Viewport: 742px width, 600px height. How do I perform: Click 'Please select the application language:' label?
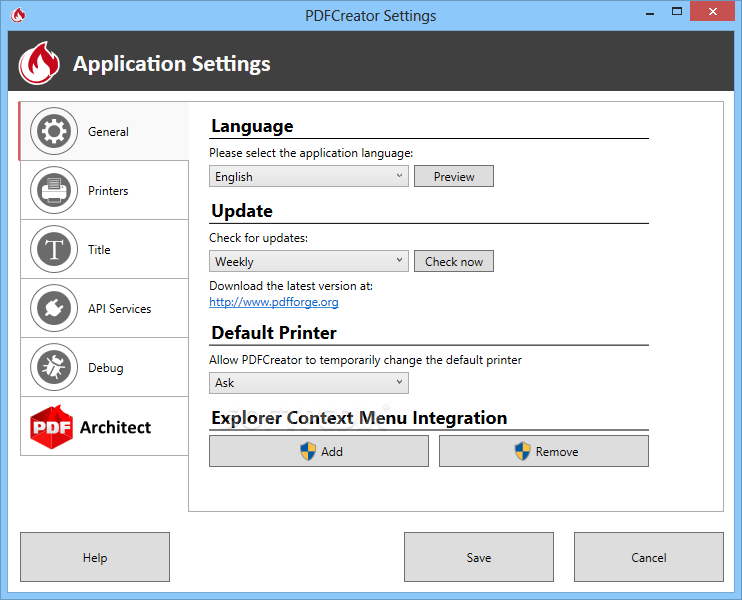(x=311, y=153)
